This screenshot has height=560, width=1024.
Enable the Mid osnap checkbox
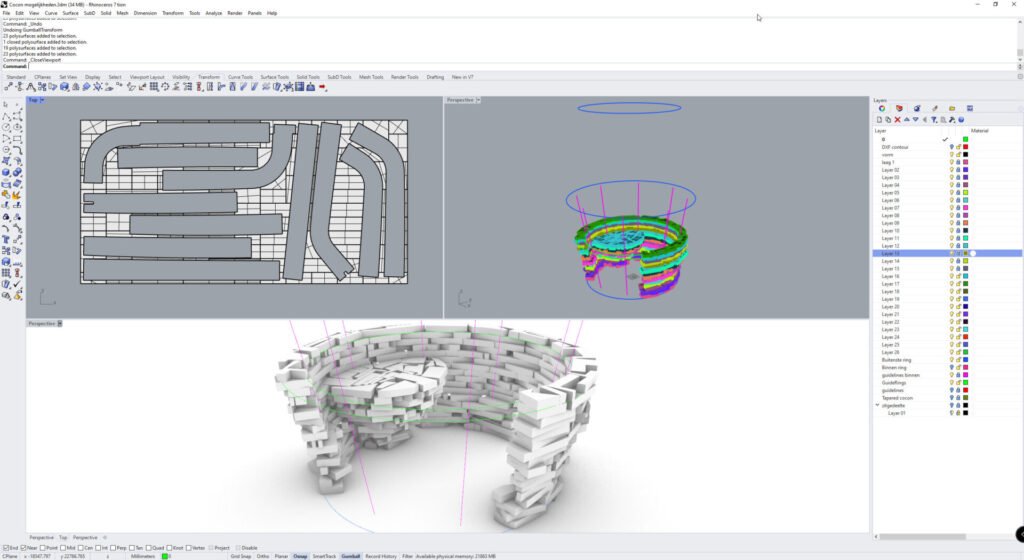(x=64, y=548)
